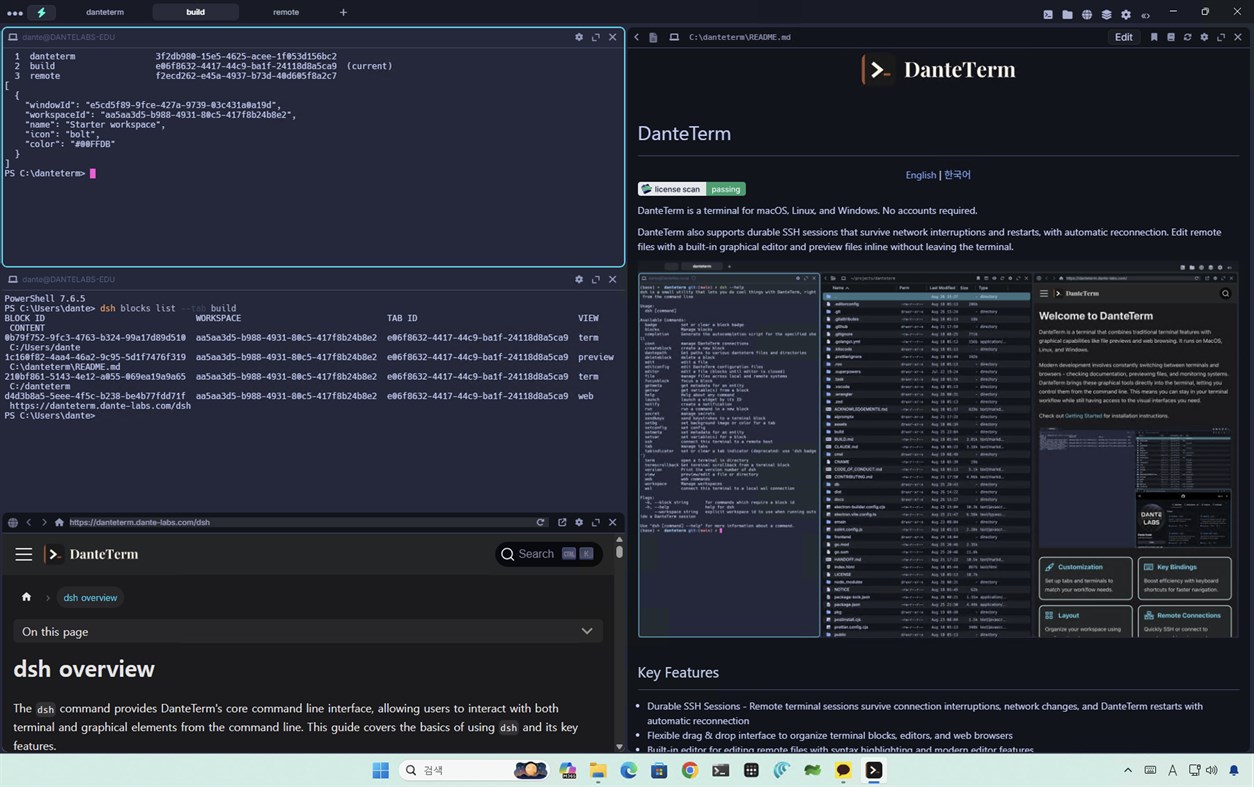
Task: Magnify the README preview block
Action: coord(1221,37)
